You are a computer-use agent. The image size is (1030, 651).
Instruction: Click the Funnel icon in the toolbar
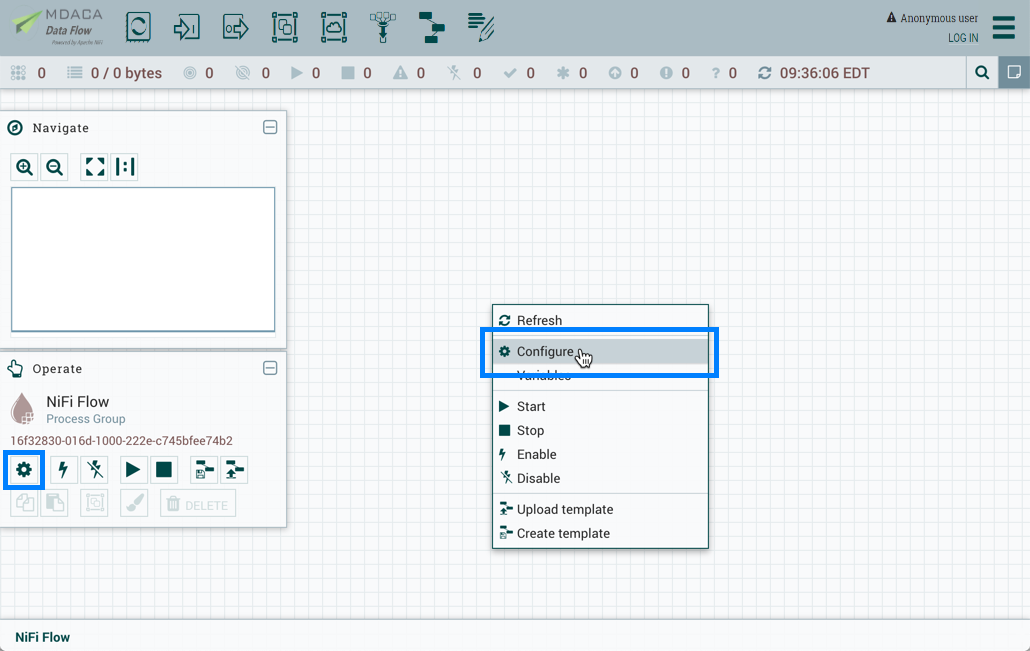(x=381, y=27)
